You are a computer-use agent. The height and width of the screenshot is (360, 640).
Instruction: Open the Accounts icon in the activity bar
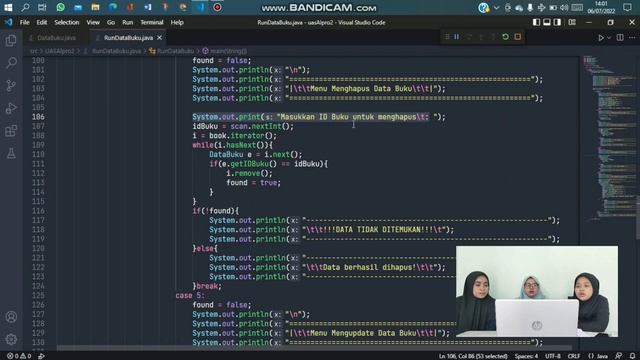point(11,317)
